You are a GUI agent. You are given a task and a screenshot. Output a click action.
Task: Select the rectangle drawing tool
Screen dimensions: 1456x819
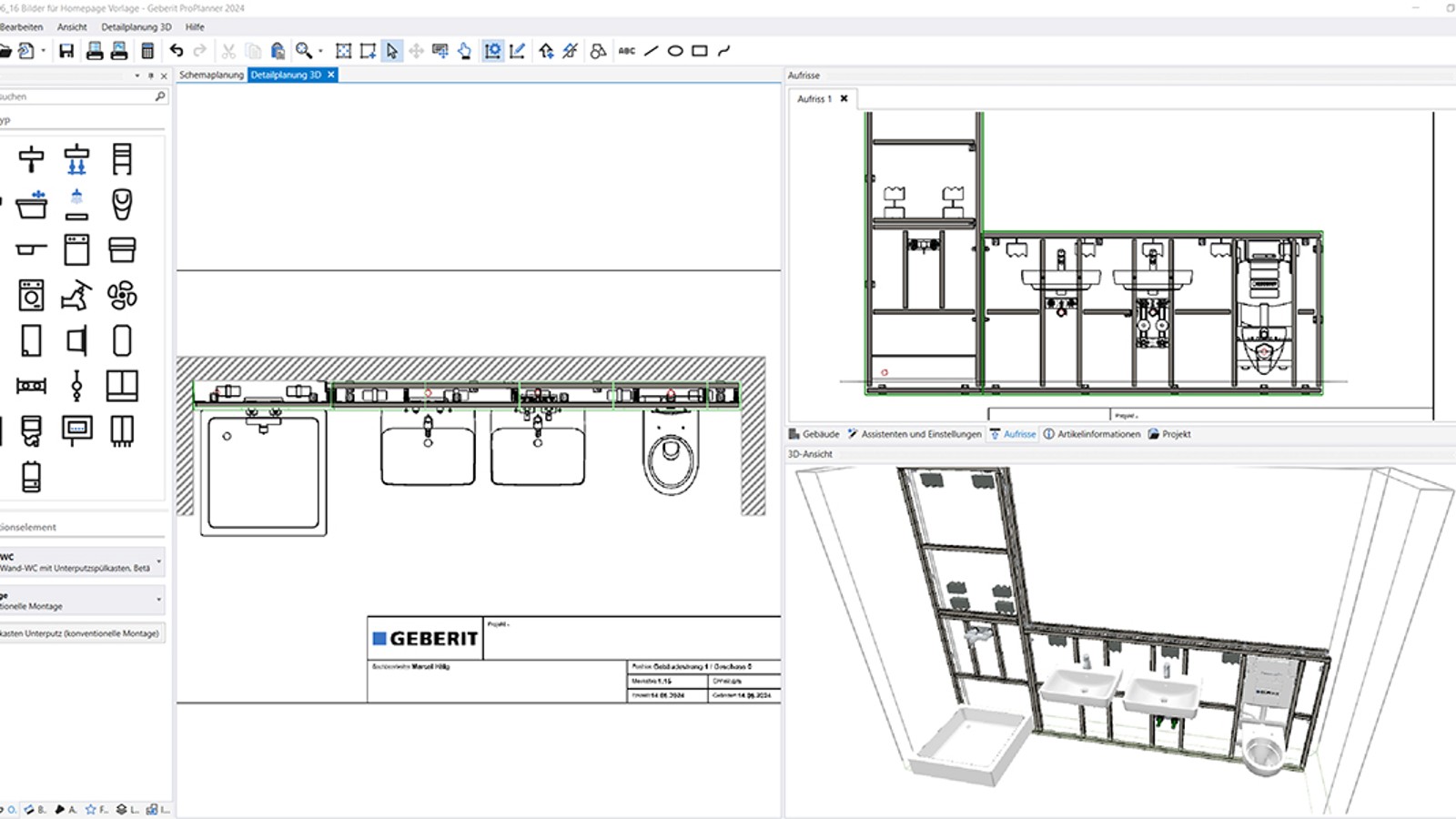point(701,52)
